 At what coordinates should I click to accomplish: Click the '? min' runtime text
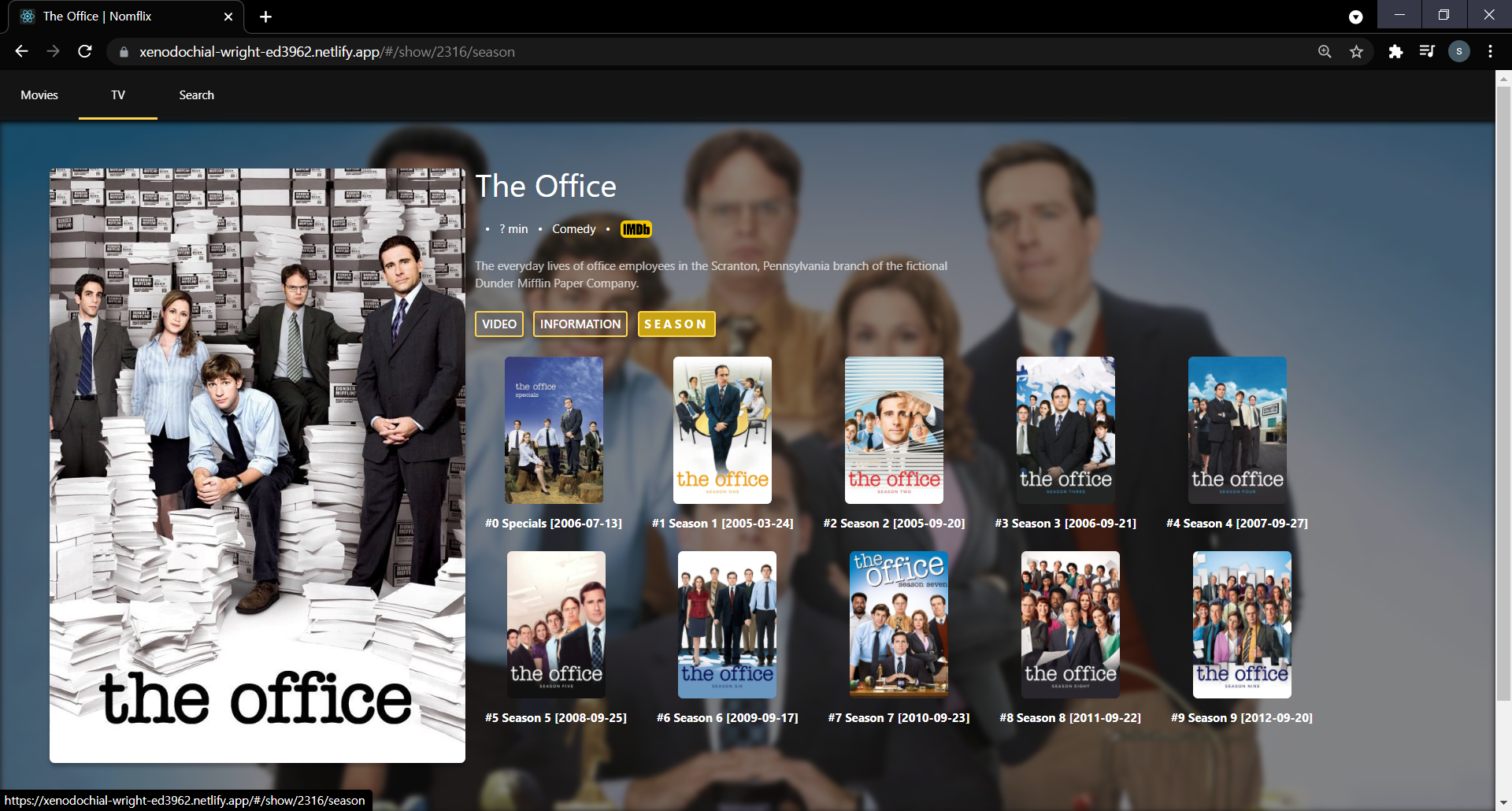click(x=513, y=229)
